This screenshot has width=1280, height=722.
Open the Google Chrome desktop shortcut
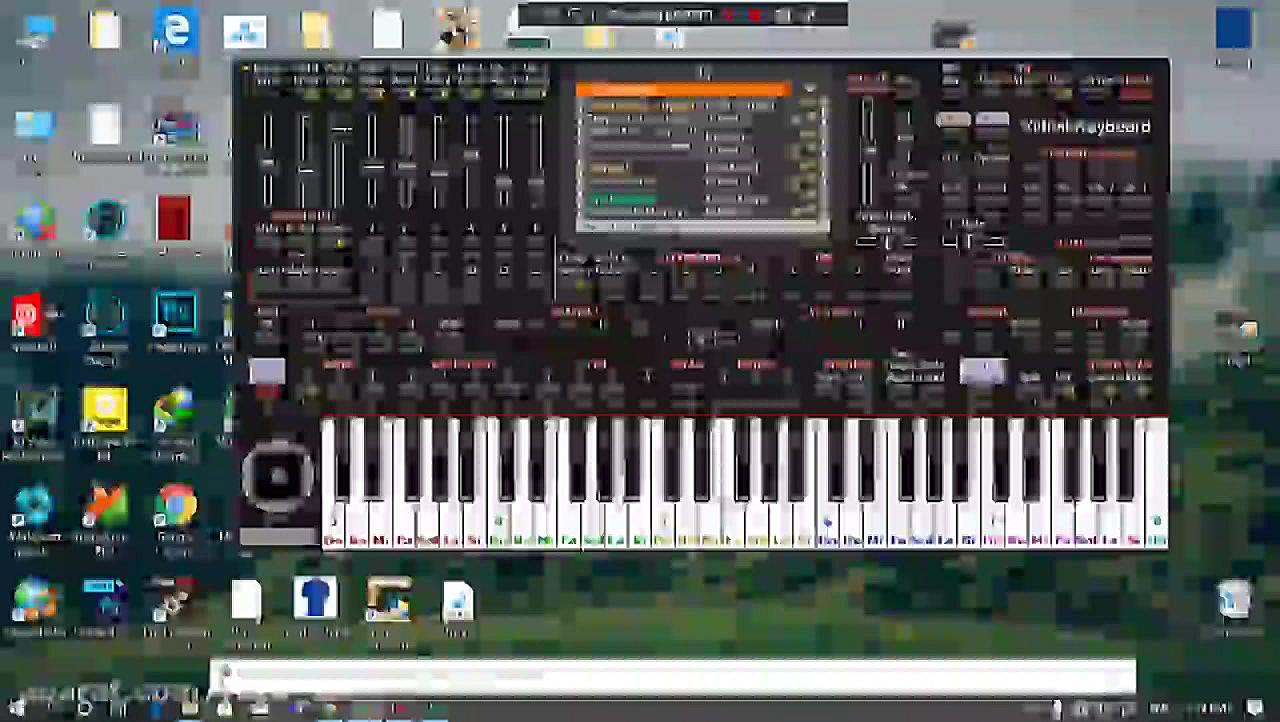[x=175, y=505]
